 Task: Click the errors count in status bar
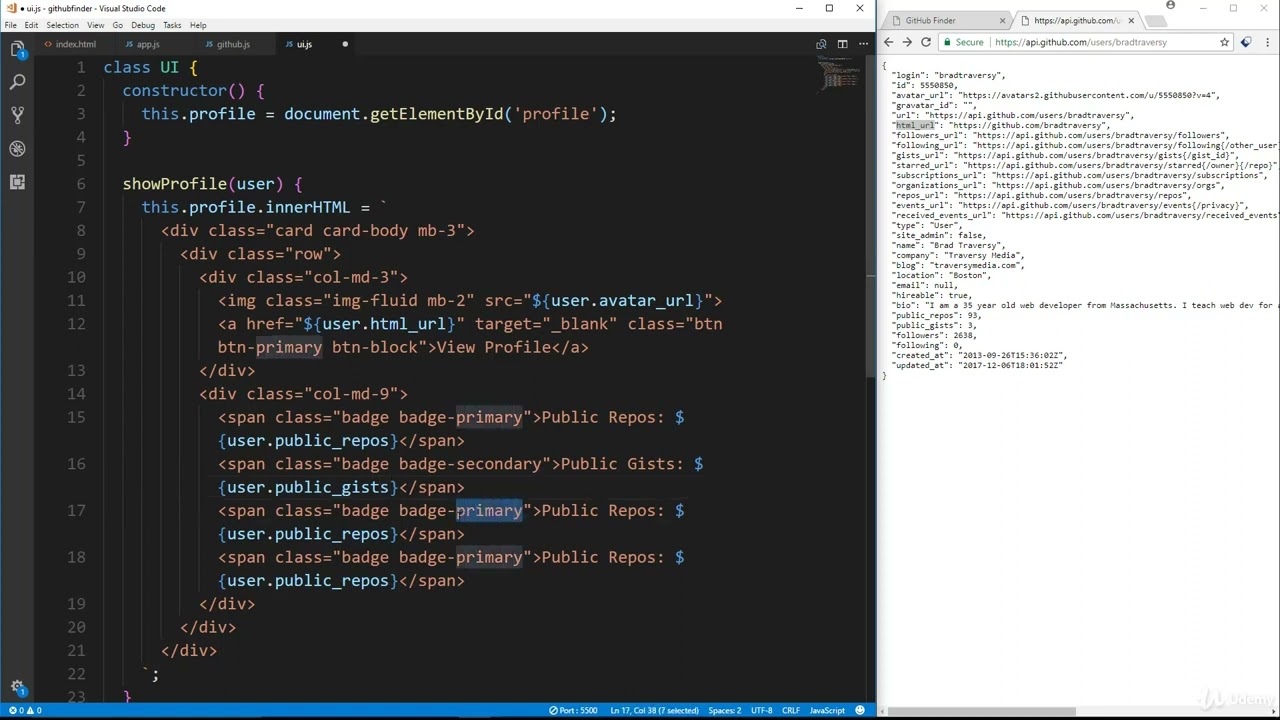pyautogui.click(x=17, y=710)
